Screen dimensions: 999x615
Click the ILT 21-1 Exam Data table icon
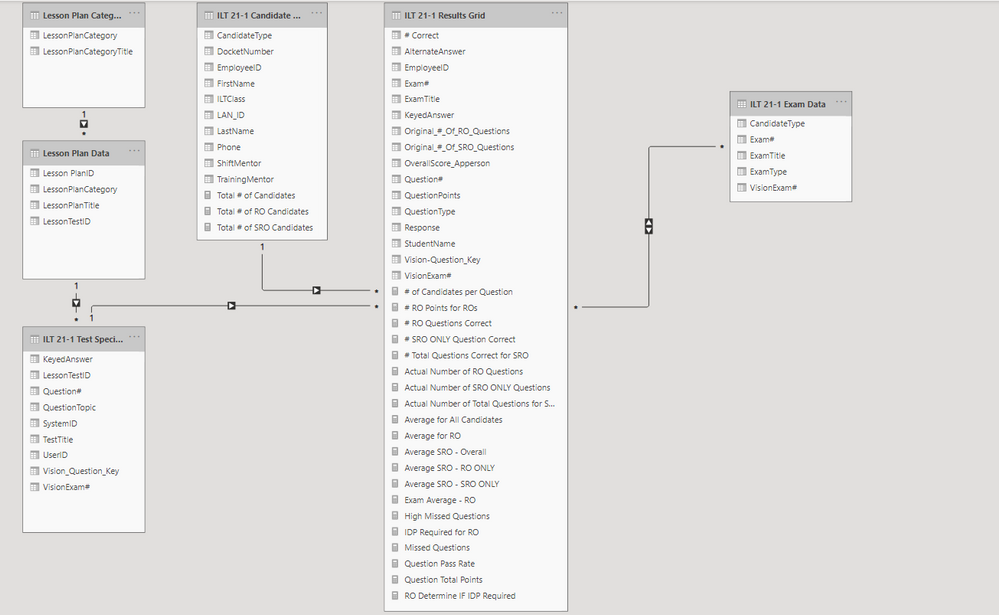[x=742, y=104]
